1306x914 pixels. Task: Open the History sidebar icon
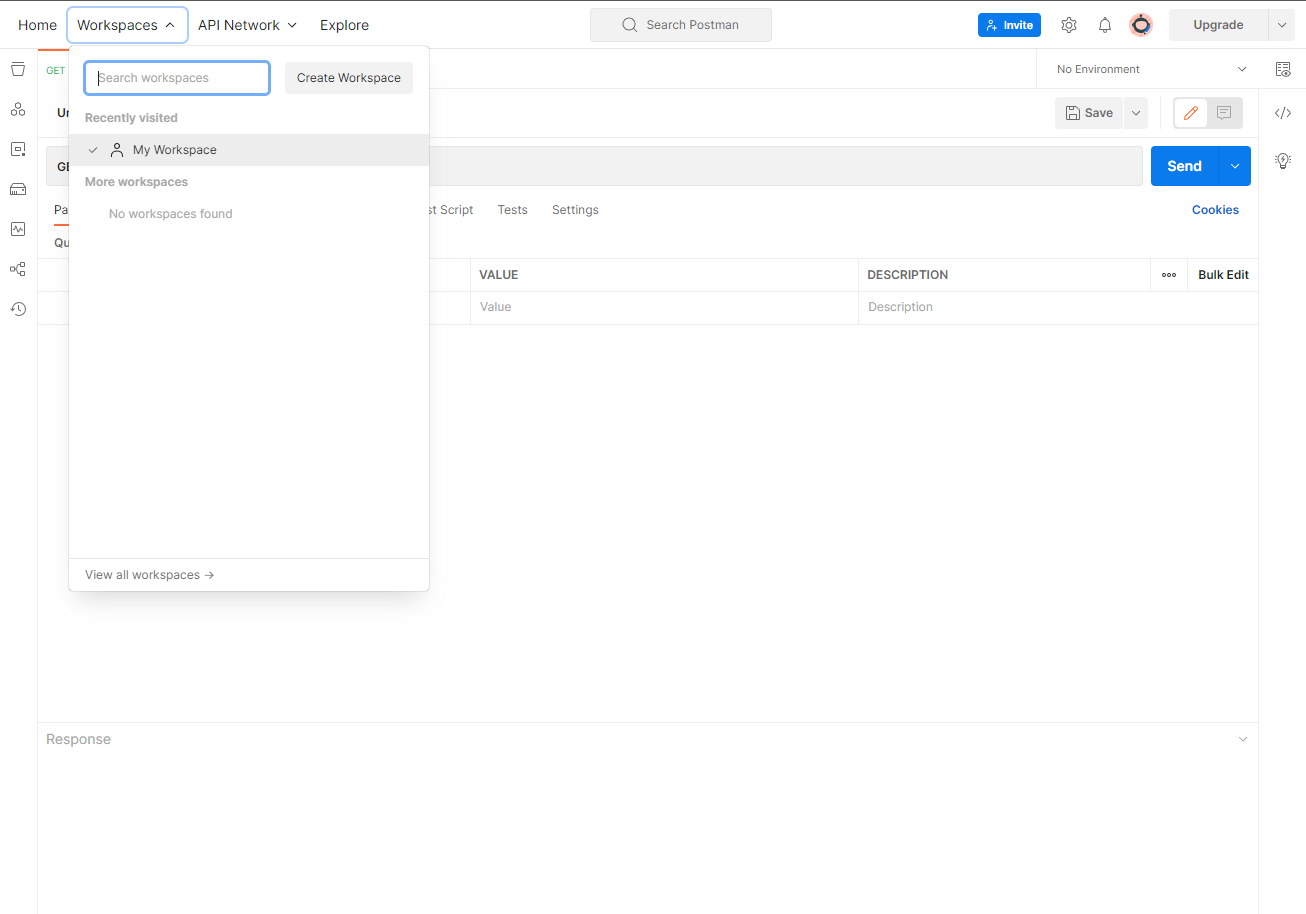coord(18,309)
